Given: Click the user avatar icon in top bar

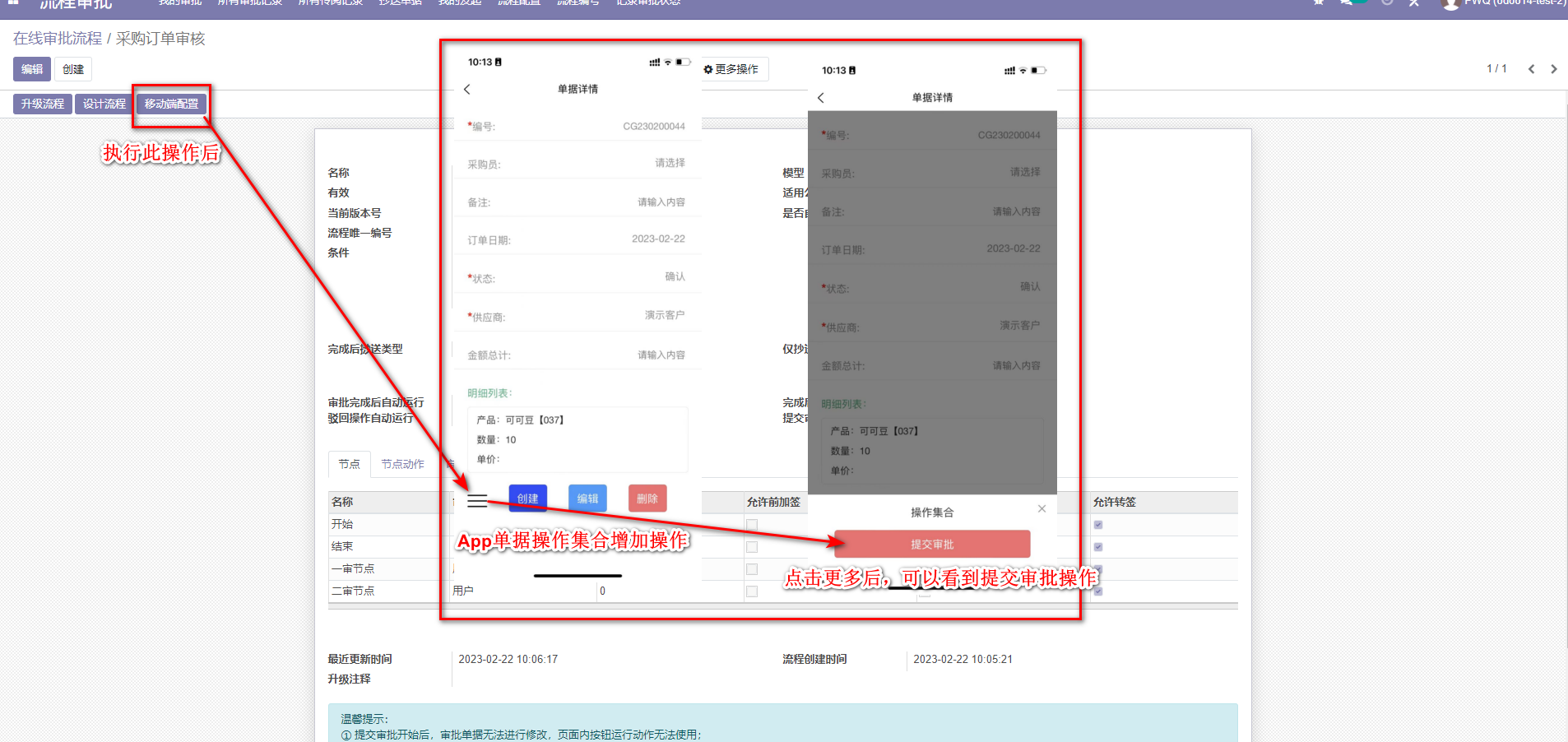Looking at the screenshot, I should tap(1450, 4).
